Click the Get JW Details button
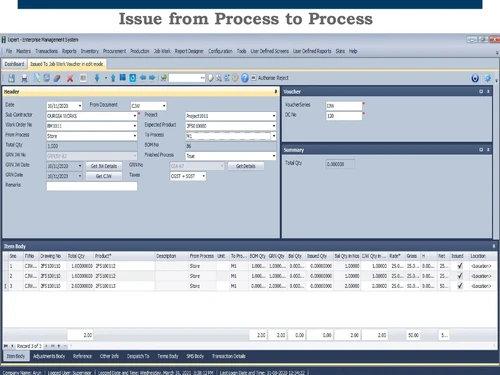This screenshot has height=375, width=500. click(x=104, y=166)
